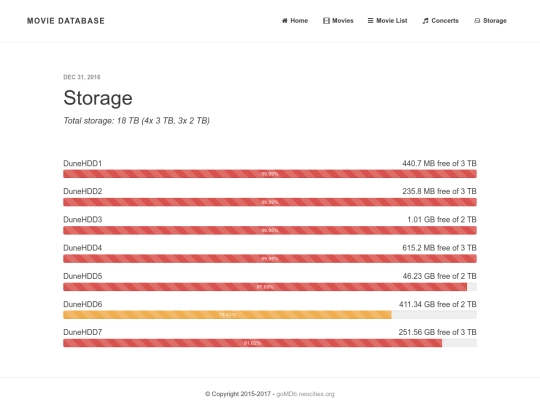The height and width of the screenshot is (405, 540).
Task: Open the Home page link
Action: coord(295,21)
